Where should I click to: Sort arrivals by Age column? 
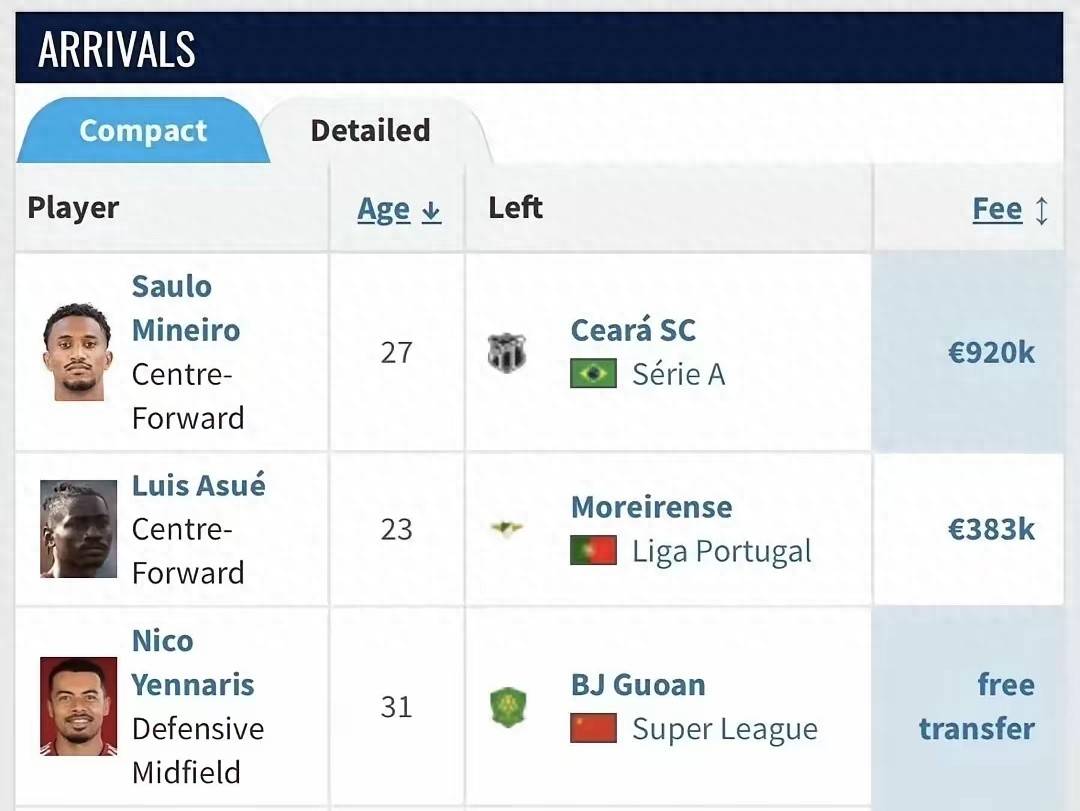point(384,210)
